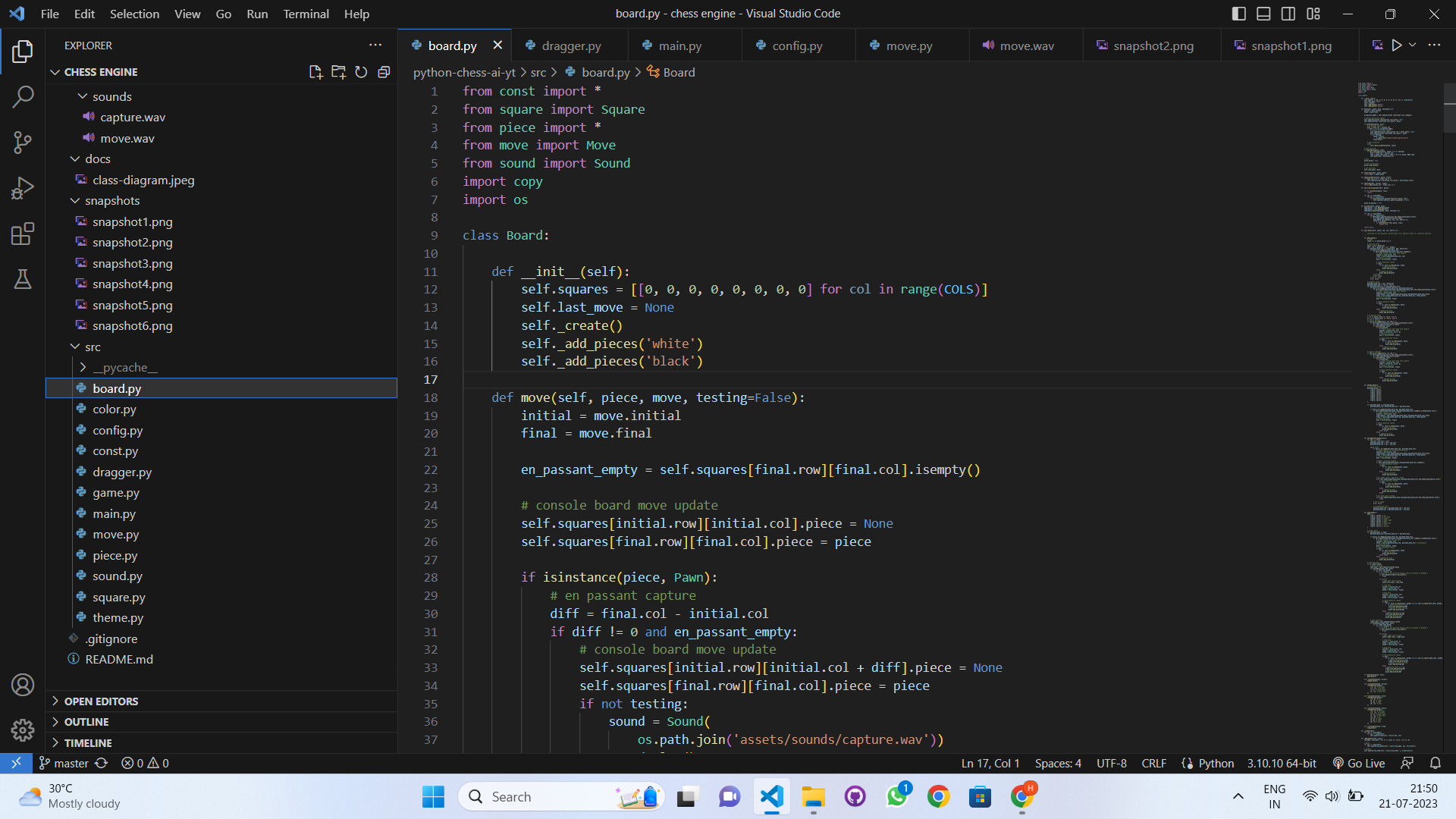Viewport: 1456px width, 819px height.
Task: Toggle the secondary side bar layout button
Action: (x=1288, y=14)
